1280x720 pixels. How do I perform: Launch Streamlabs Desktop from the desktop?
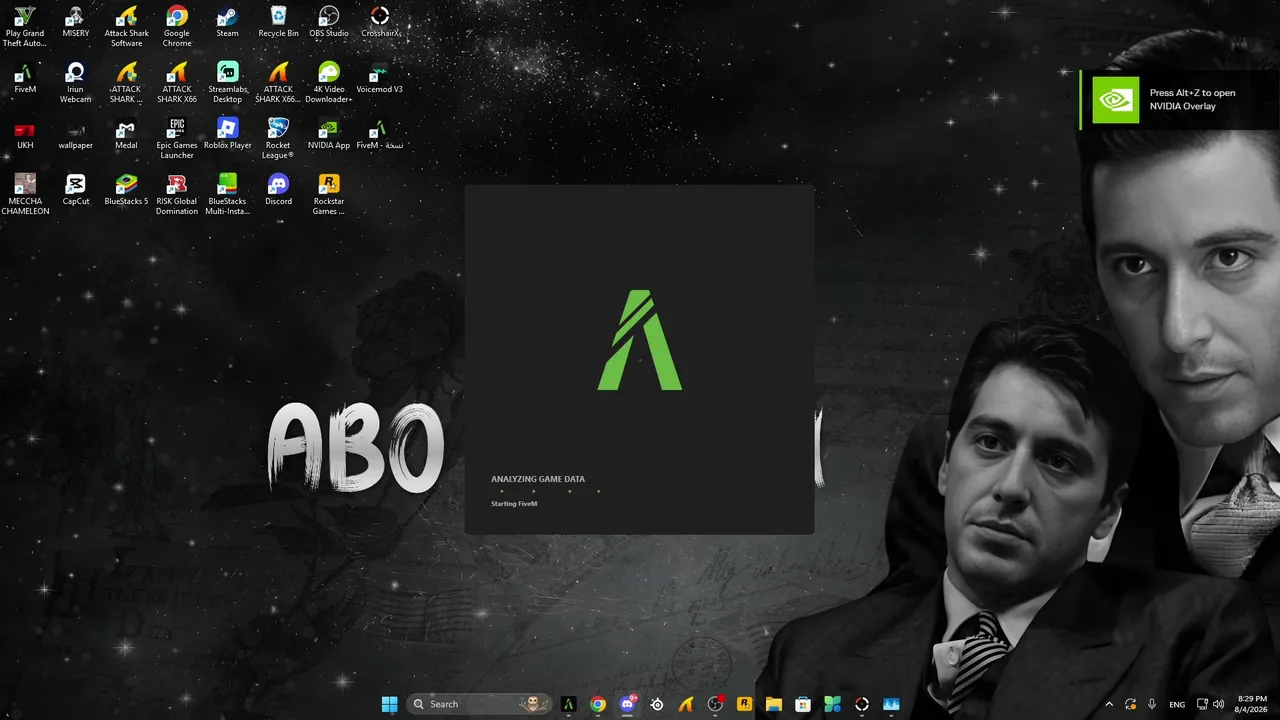pos(228,83)
